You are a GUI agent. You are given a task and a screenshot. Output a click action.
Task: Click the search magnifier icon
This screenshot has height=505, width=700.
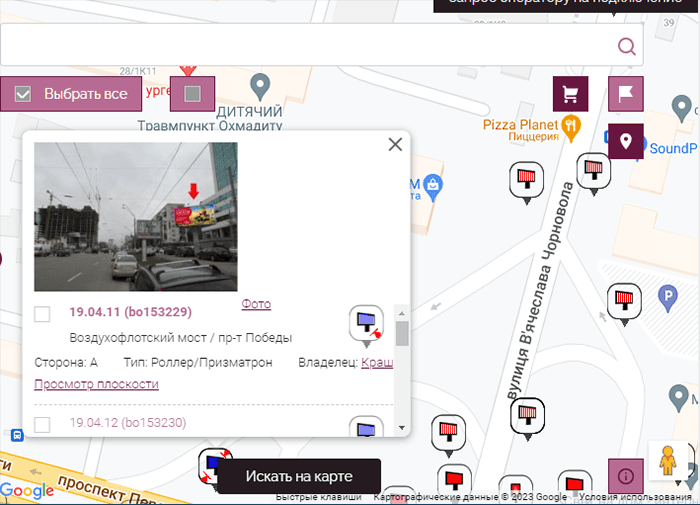coord(627,46)
